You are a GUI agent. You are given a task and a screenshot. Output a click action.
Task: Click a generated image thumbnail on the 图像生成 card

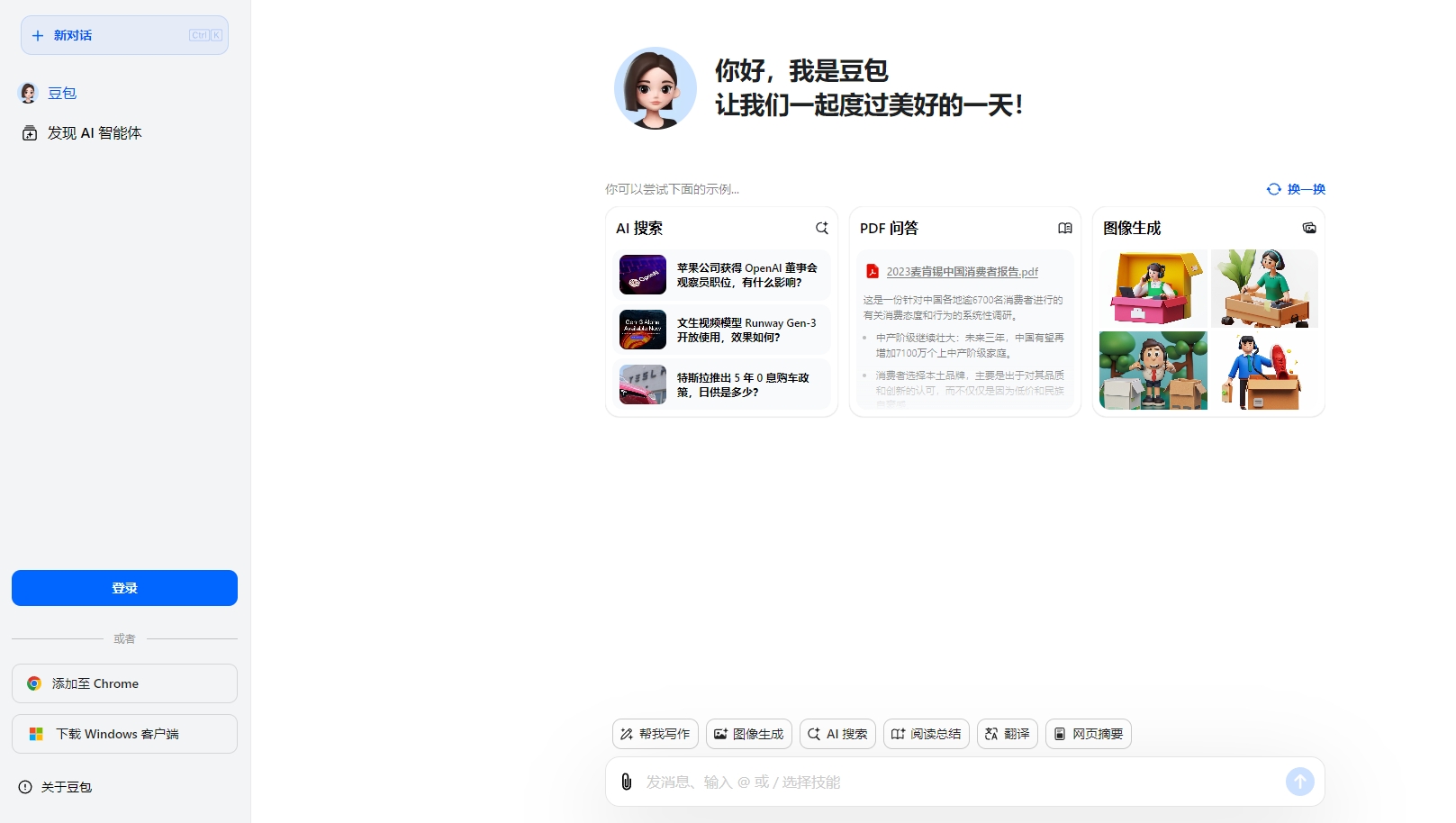(1153, 288)
